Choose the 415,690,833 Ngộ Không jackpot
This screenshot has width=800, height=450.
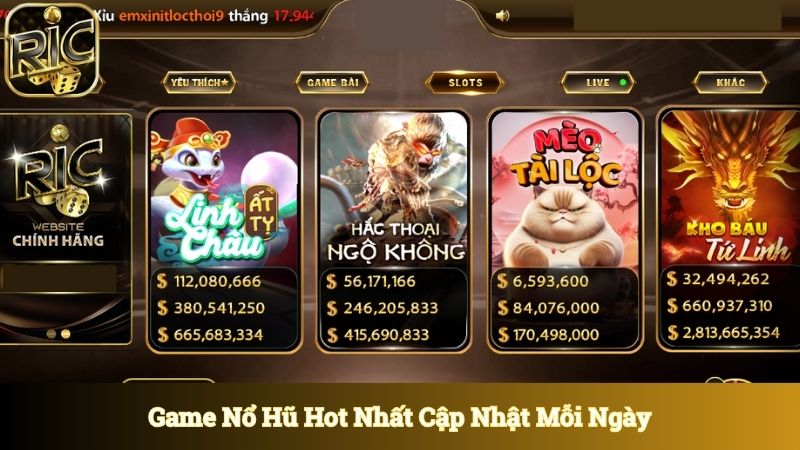click(378, 335)
